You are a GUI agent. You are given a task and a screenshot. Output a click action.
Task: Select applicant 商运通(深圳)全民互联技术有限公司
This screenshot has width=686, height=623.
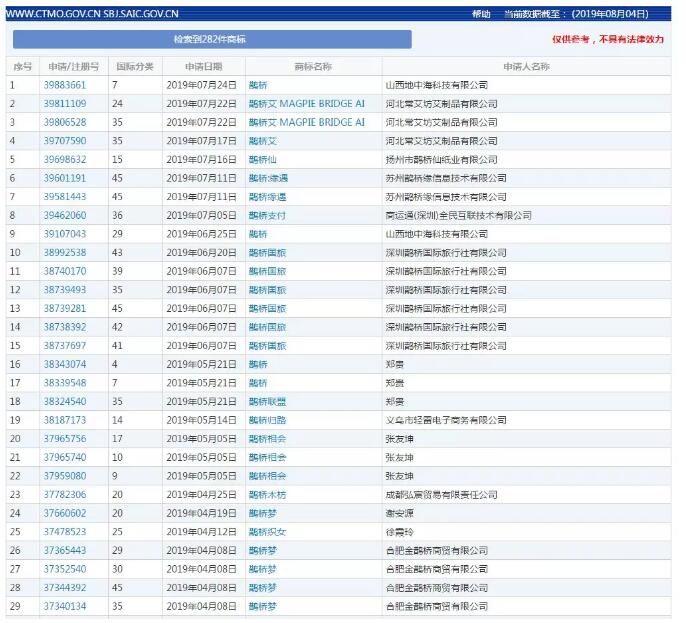[458, 215]
